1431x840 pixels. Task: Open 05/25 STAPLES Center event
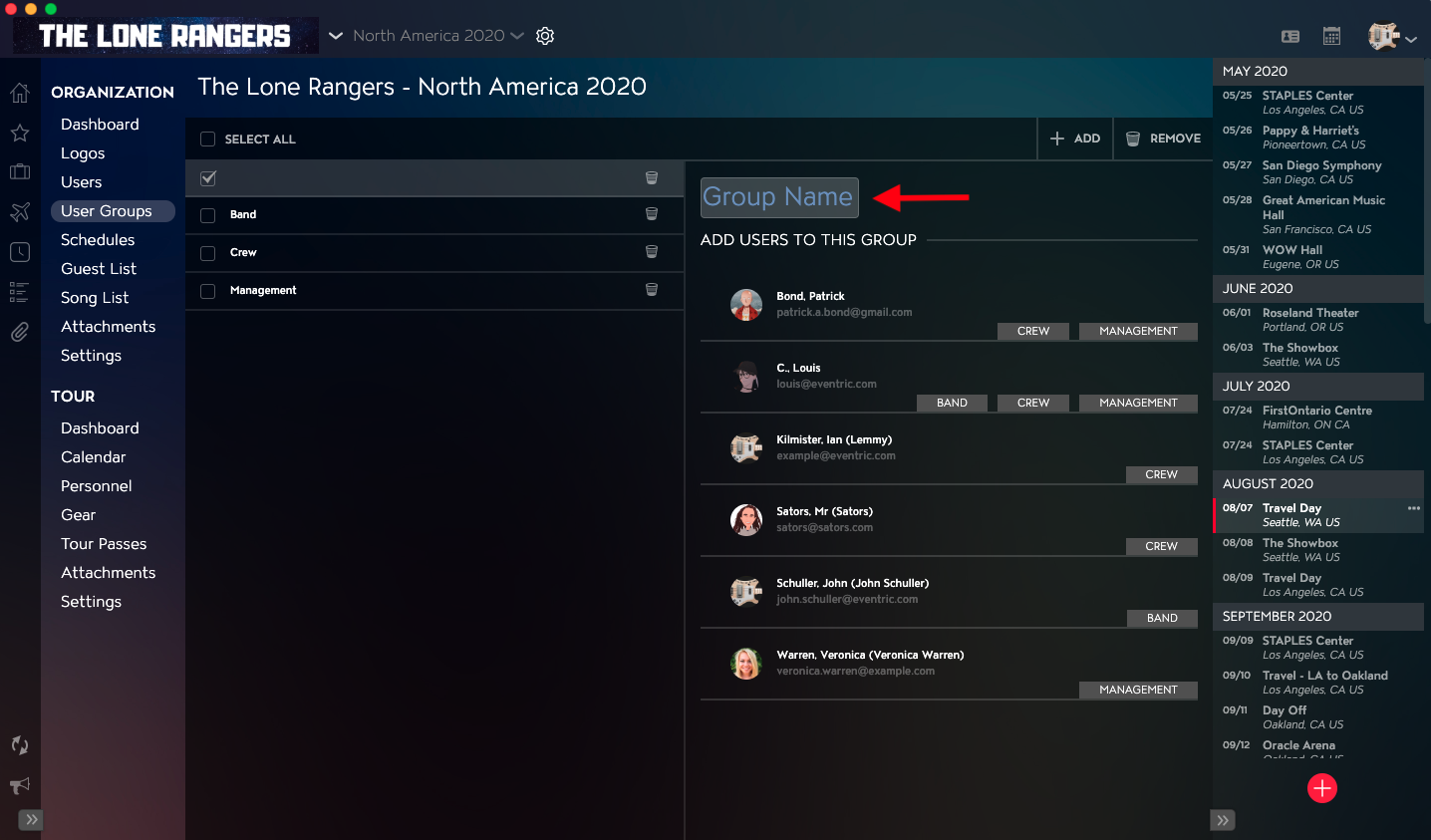pyautogui.click(x=1317, y=103)
